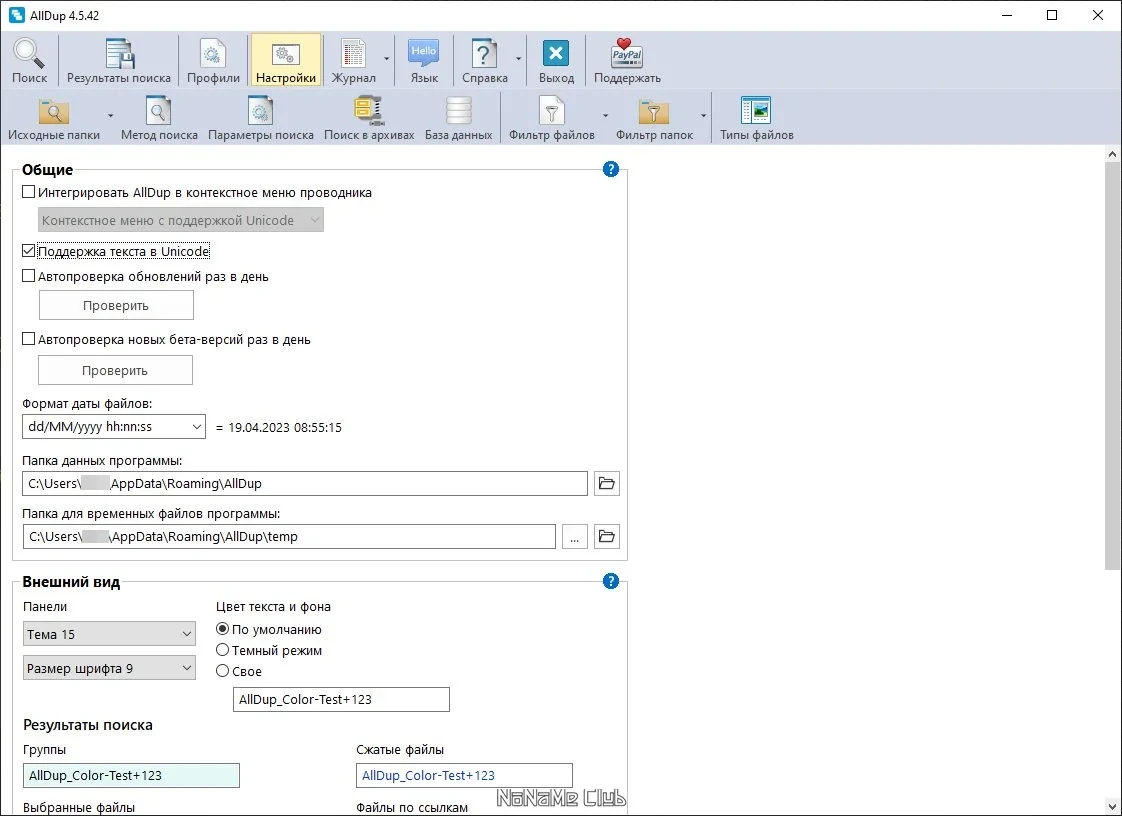Click Проверить under daily update auto-check

tap(116, 306)
